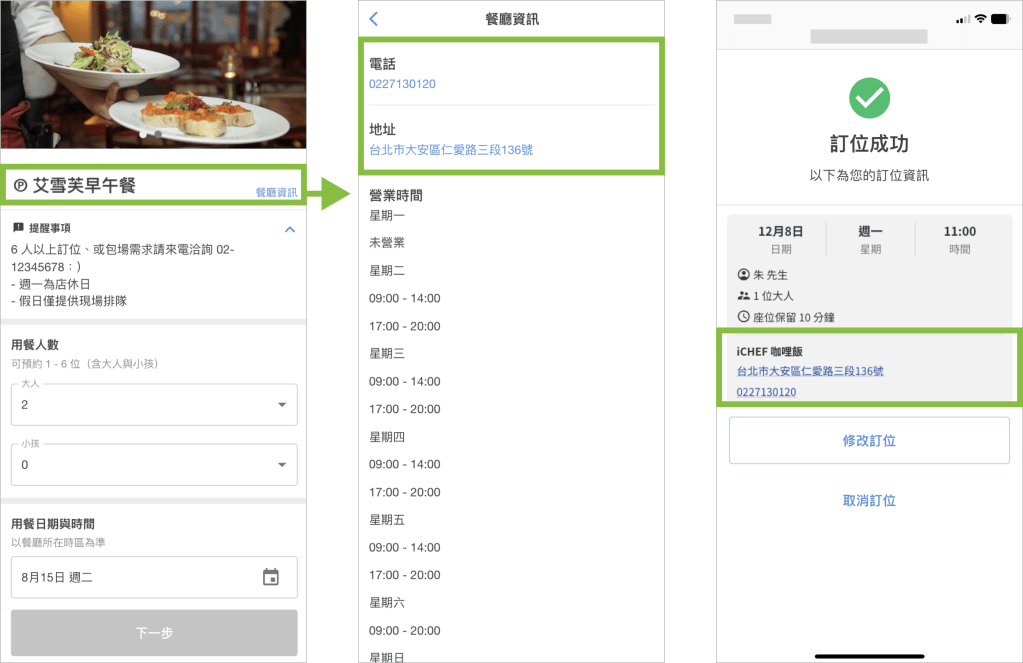
Task: Click the calendar icon in date field
Action: coord(271,577)
